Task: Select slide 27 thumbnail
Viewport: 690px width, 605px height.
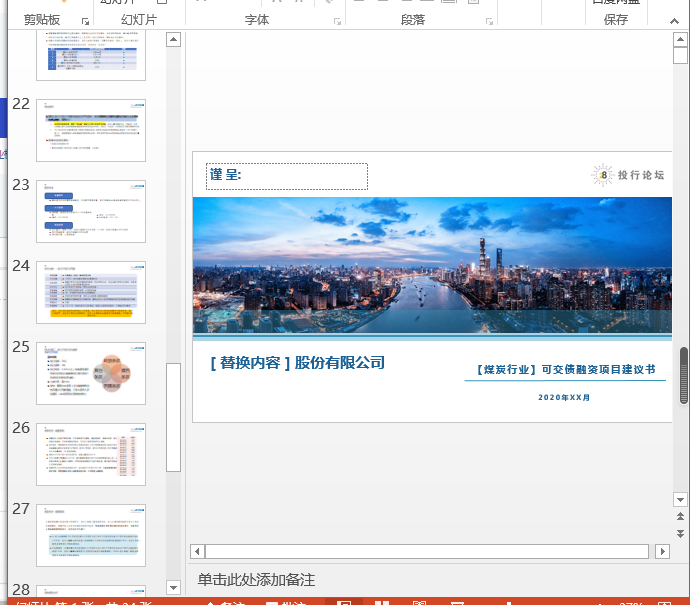Action: [x=91, y=535]
